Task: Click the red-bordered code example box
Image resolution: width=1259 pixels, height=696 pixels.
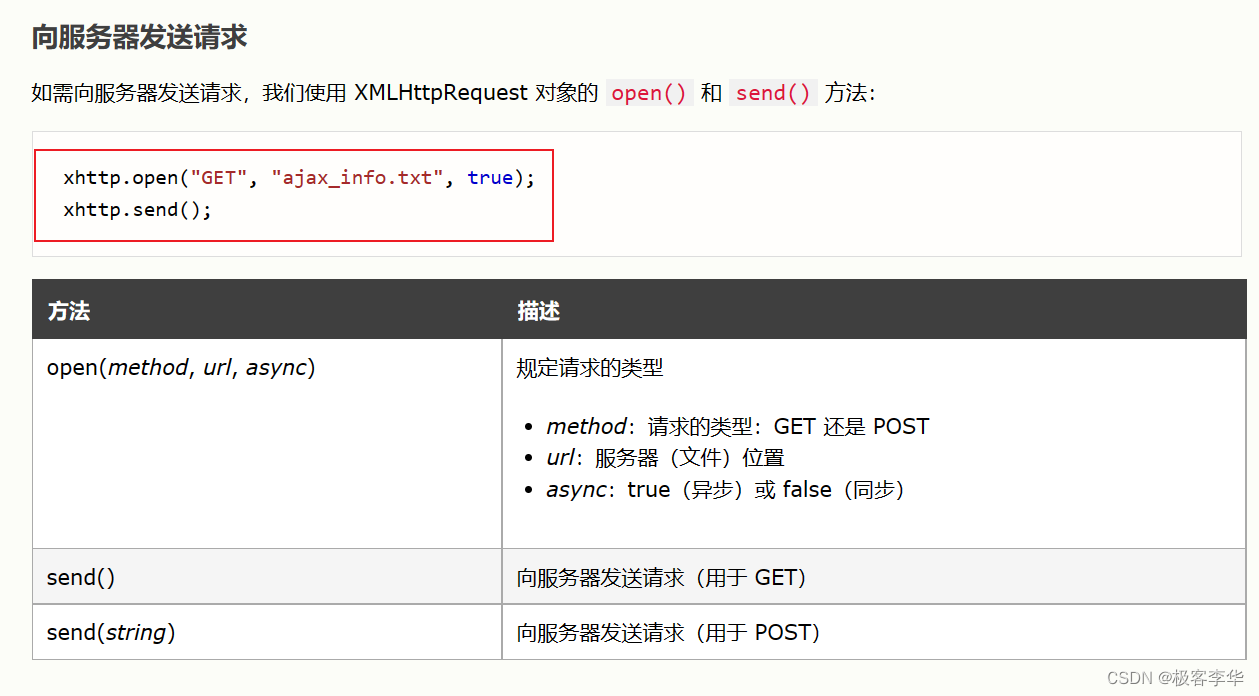Action: [293, 195]
